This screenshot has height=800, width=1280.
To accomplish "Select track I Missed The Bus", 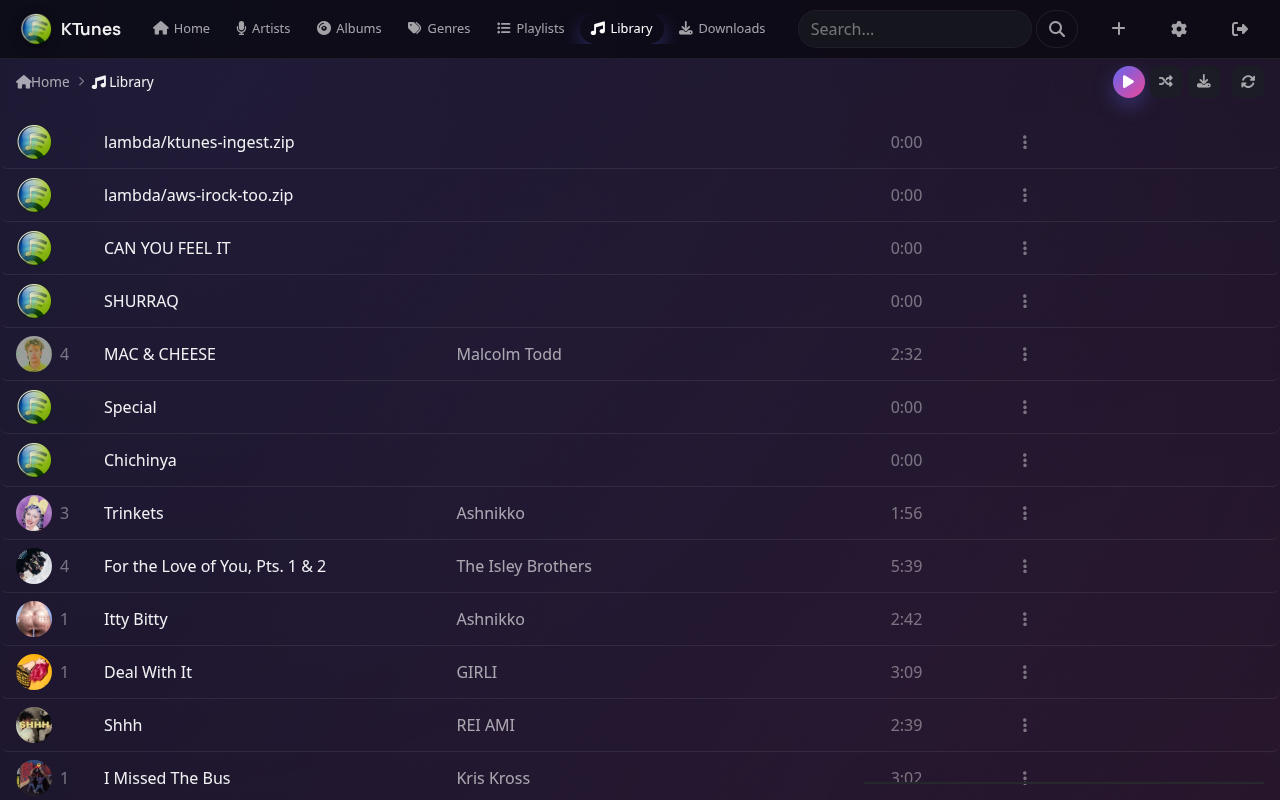I will 167,778.
